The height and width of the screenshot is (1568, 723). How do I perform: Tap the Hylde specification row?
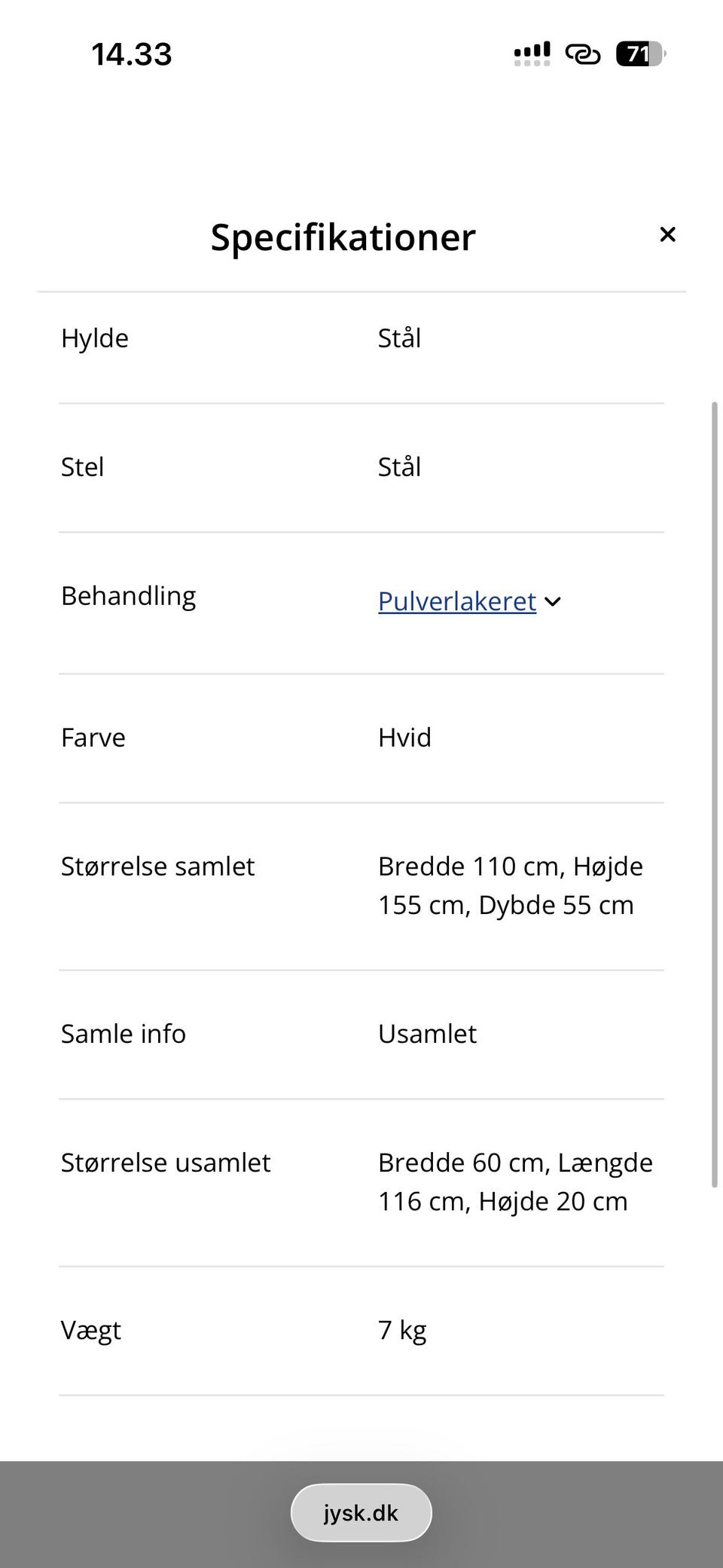[x=95, y=338]
